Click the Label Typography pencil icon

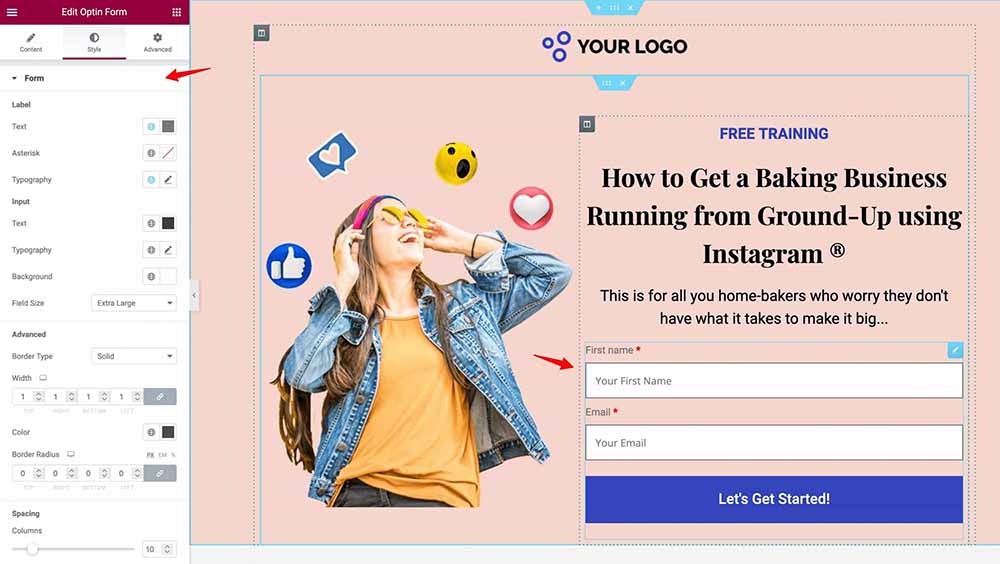point(168,180)
